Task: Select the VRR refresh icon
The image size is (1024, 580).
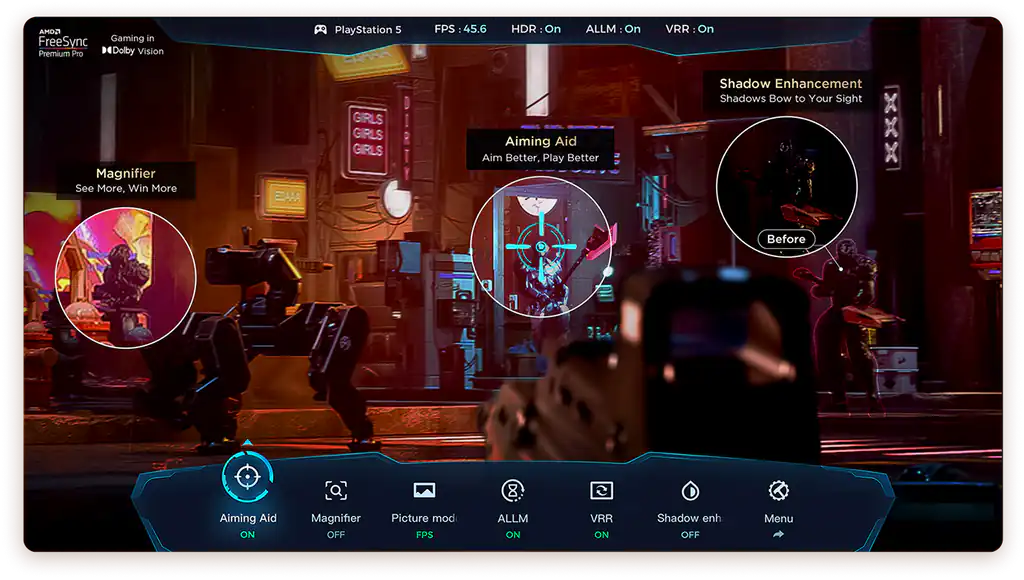Action: pyautogui.click(x=601, y=491)
